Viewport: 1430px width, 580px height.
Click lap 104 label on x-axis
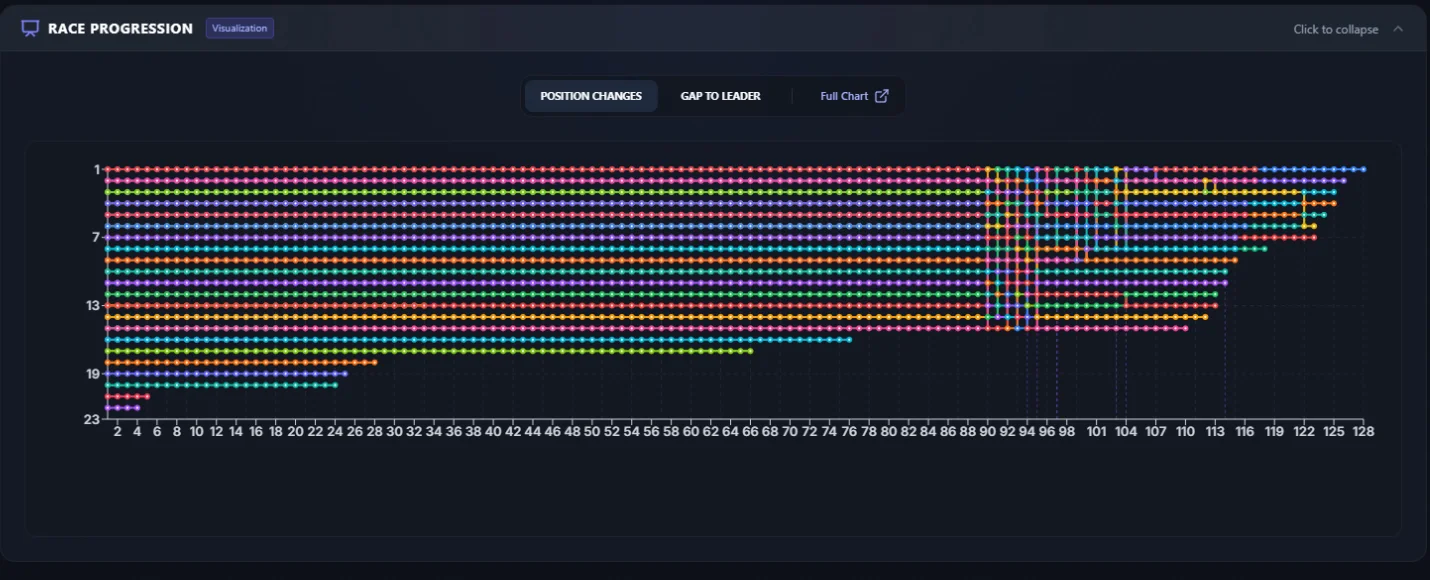click(1126, 432)
